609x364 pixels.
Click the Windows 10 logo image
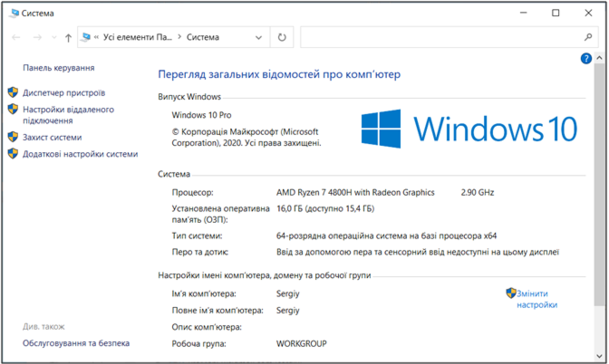point(469,129)
